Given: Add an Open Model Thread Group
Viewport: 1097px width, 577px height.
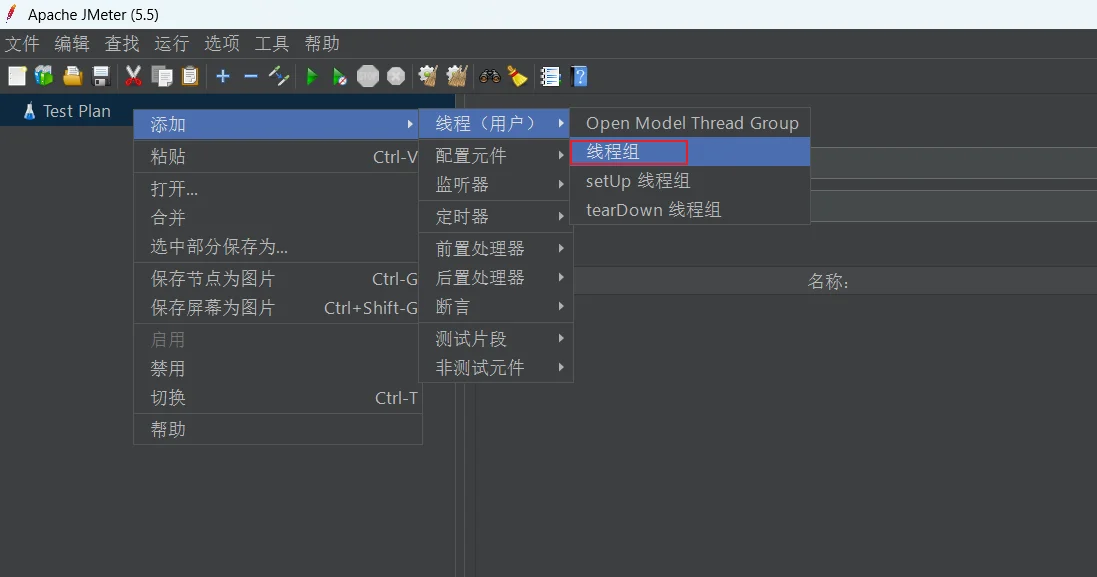Looking at the screenshot, I should tap(690, 123).
